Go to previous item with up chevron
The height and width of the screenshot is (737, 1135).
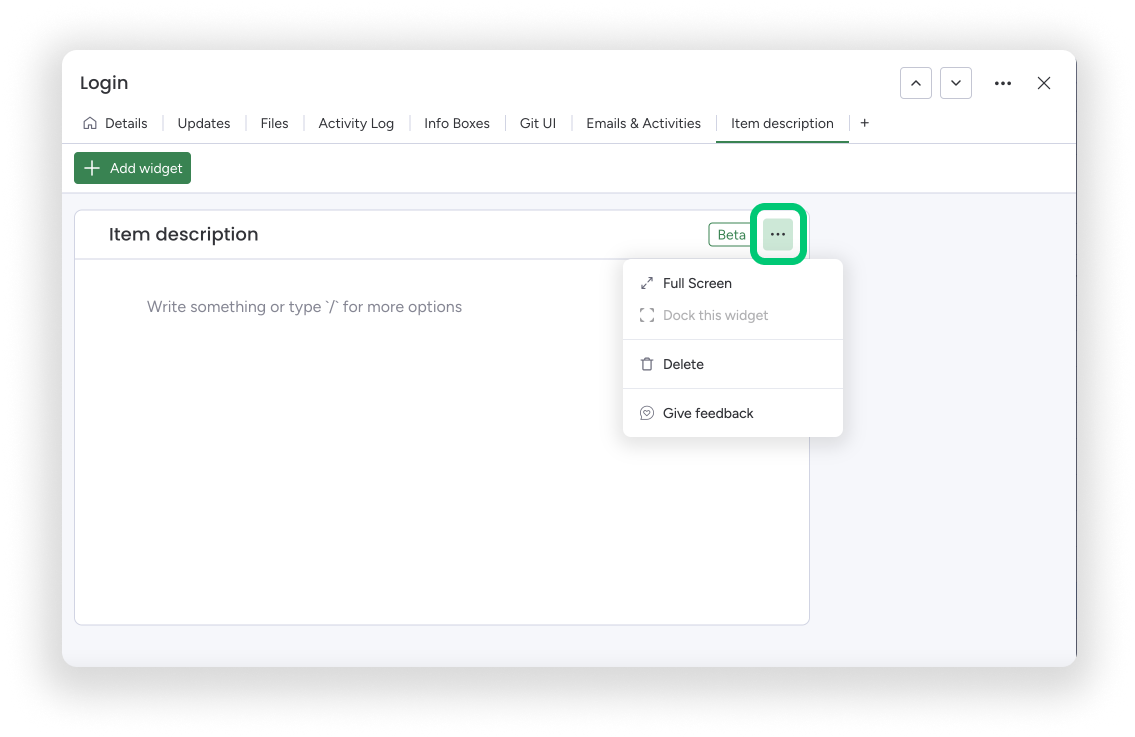click(x=915, y=83)
